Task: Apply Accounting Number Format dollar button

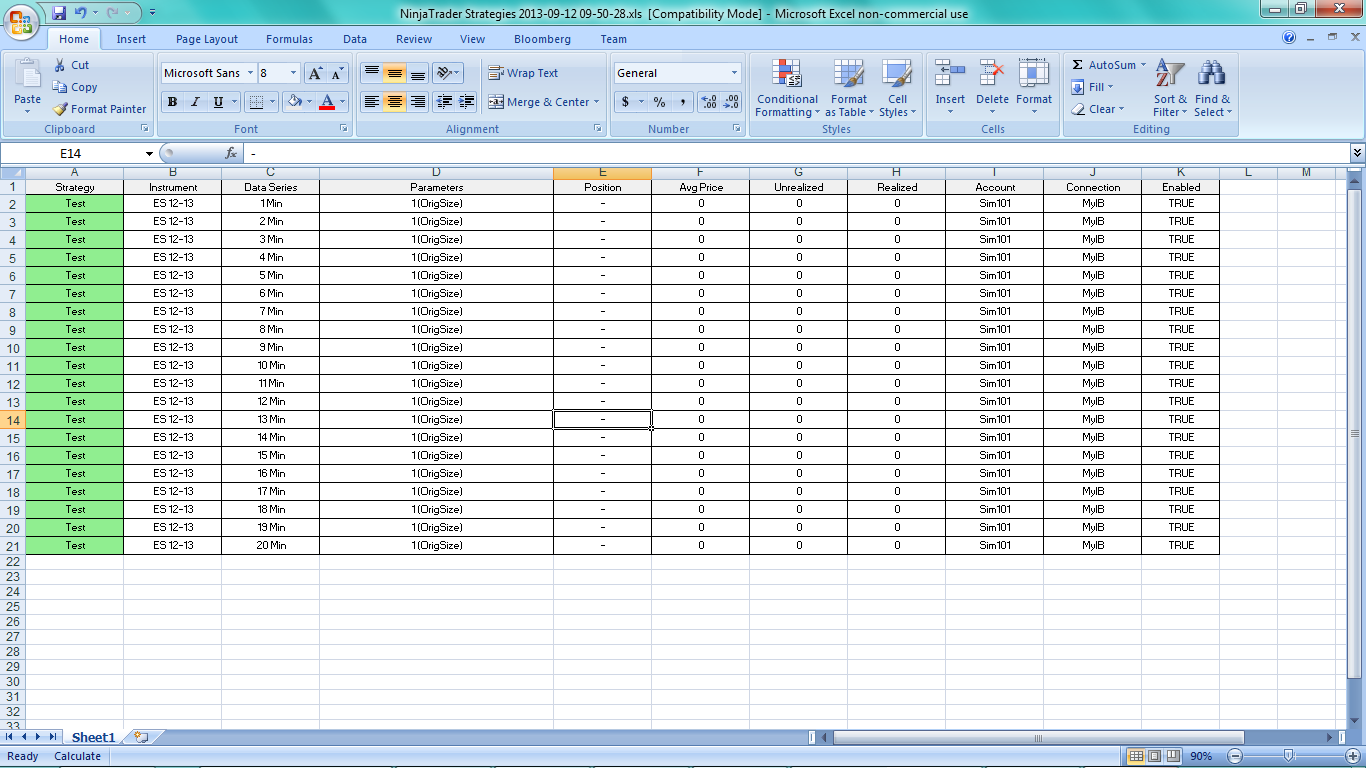Action: [x=625, y=102]
